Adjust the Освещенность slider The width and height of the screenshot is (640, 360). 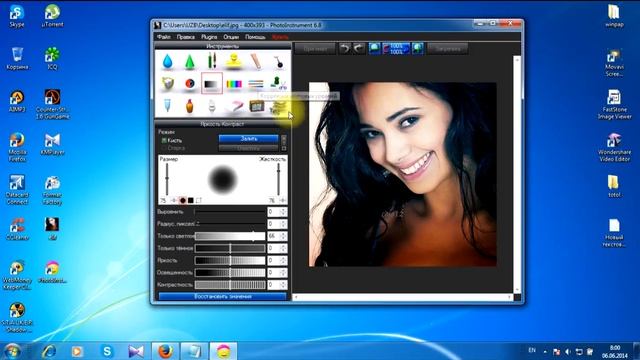(x=230, y=273)
